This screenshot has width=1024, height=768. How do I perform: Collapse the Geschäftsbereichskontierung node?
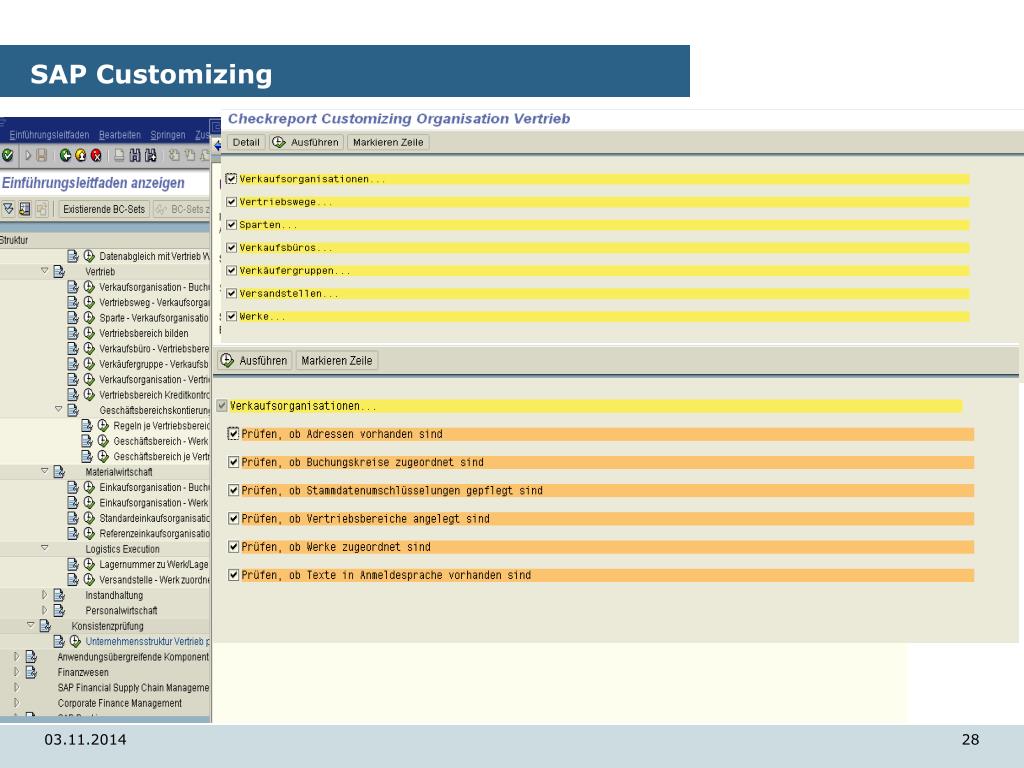click(58, 409)
